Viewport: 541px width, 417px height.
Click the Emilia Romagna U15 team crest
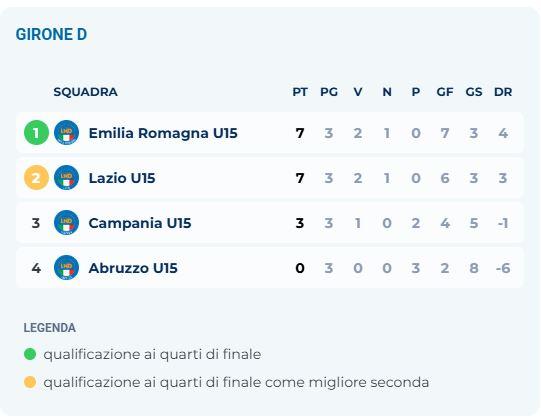click(x=67, y=132)
